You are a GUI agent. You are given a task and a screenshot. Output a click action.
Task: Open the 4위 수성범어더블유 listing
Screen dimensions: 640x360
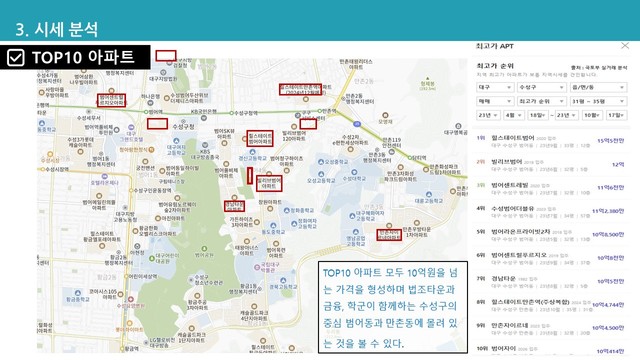[551, 211]
